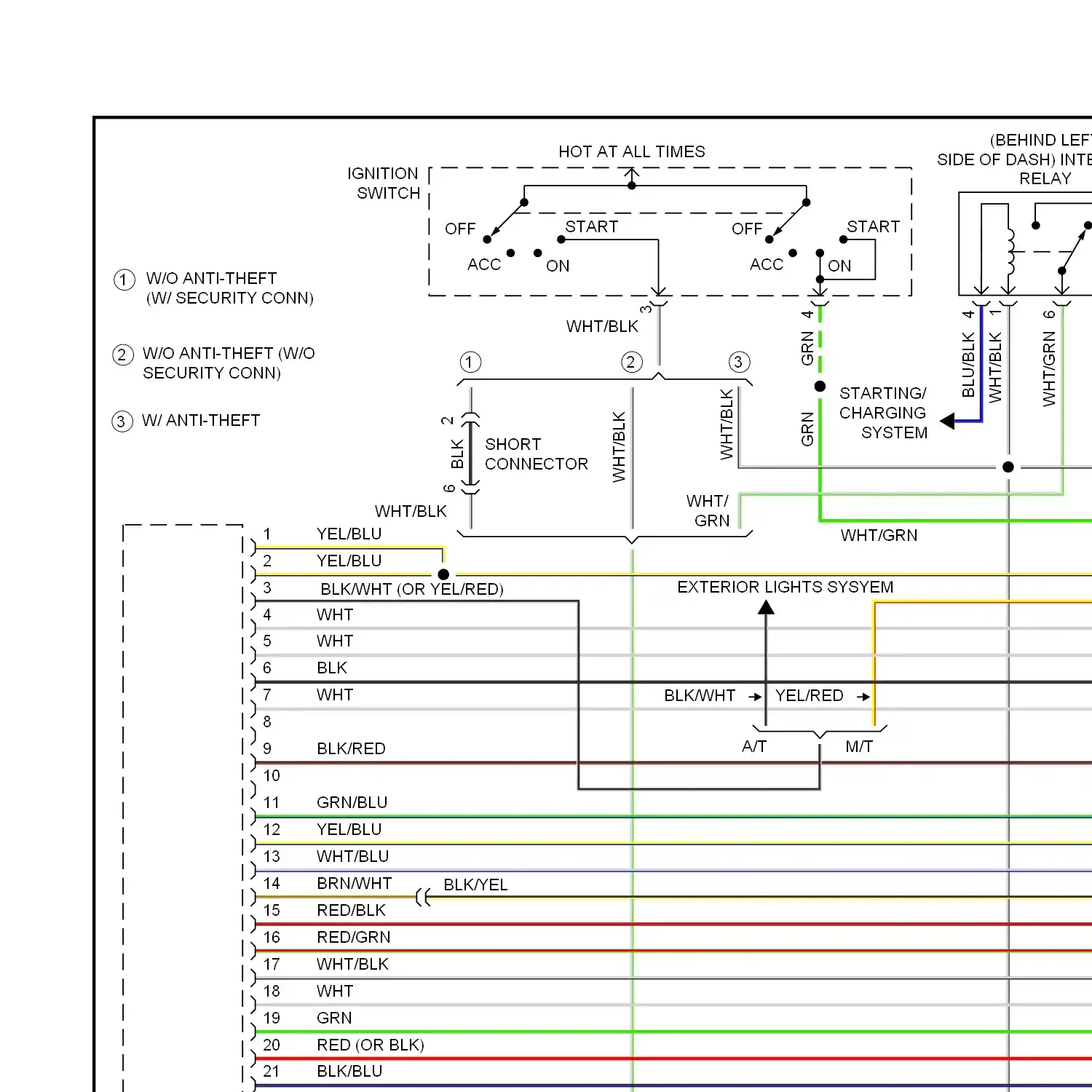
Task: Select the "STARTING/ CHARGING SYSTEM" label
Action: tap(883, 413)
